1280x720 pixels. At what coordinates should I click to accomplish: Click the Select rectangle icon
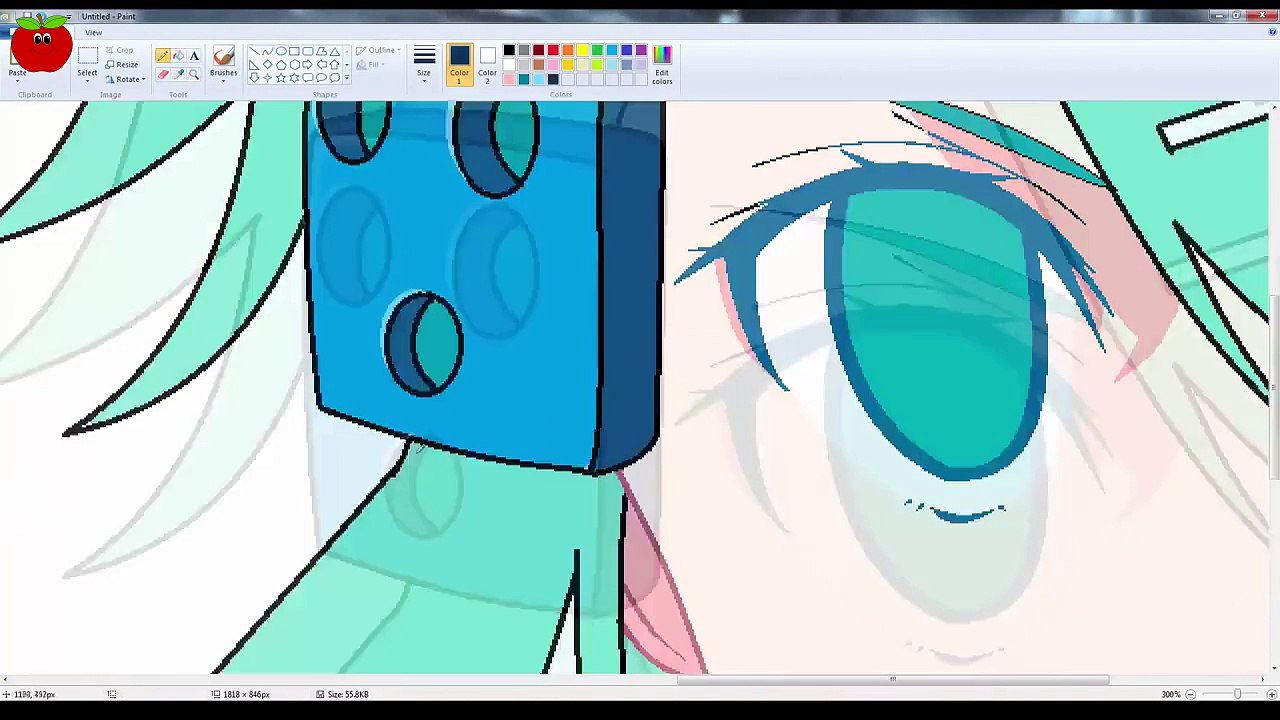(88, 56)
